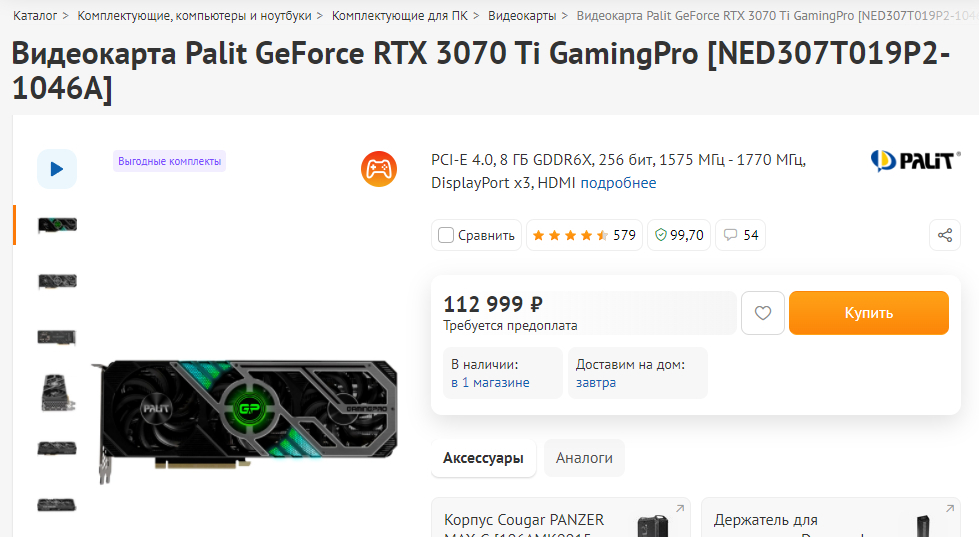Screen dimensions: 979x537
Task: Click the 'завтра' delivery link
Action: (596, 382)
